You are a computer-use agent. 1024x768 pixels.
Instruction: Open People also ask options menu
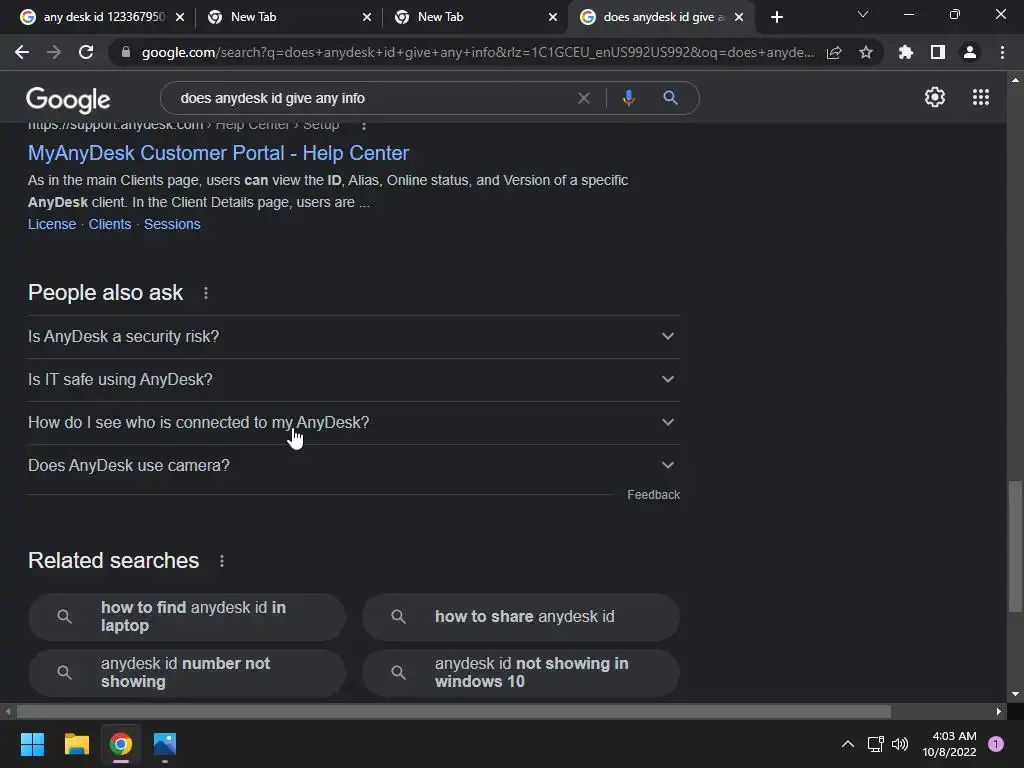pos(206,293)
